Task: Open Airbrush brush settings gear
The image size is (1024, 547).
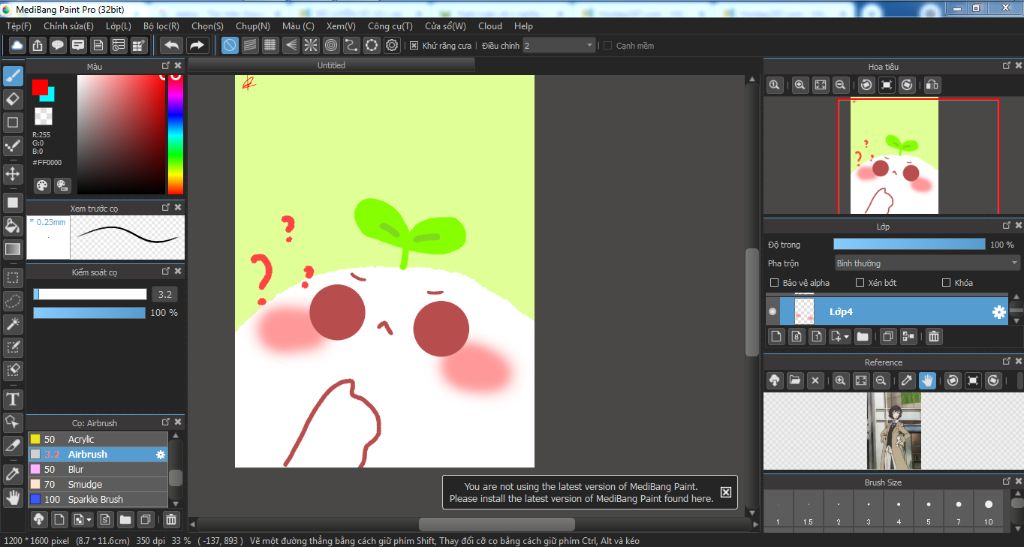Action: [161, 454]
